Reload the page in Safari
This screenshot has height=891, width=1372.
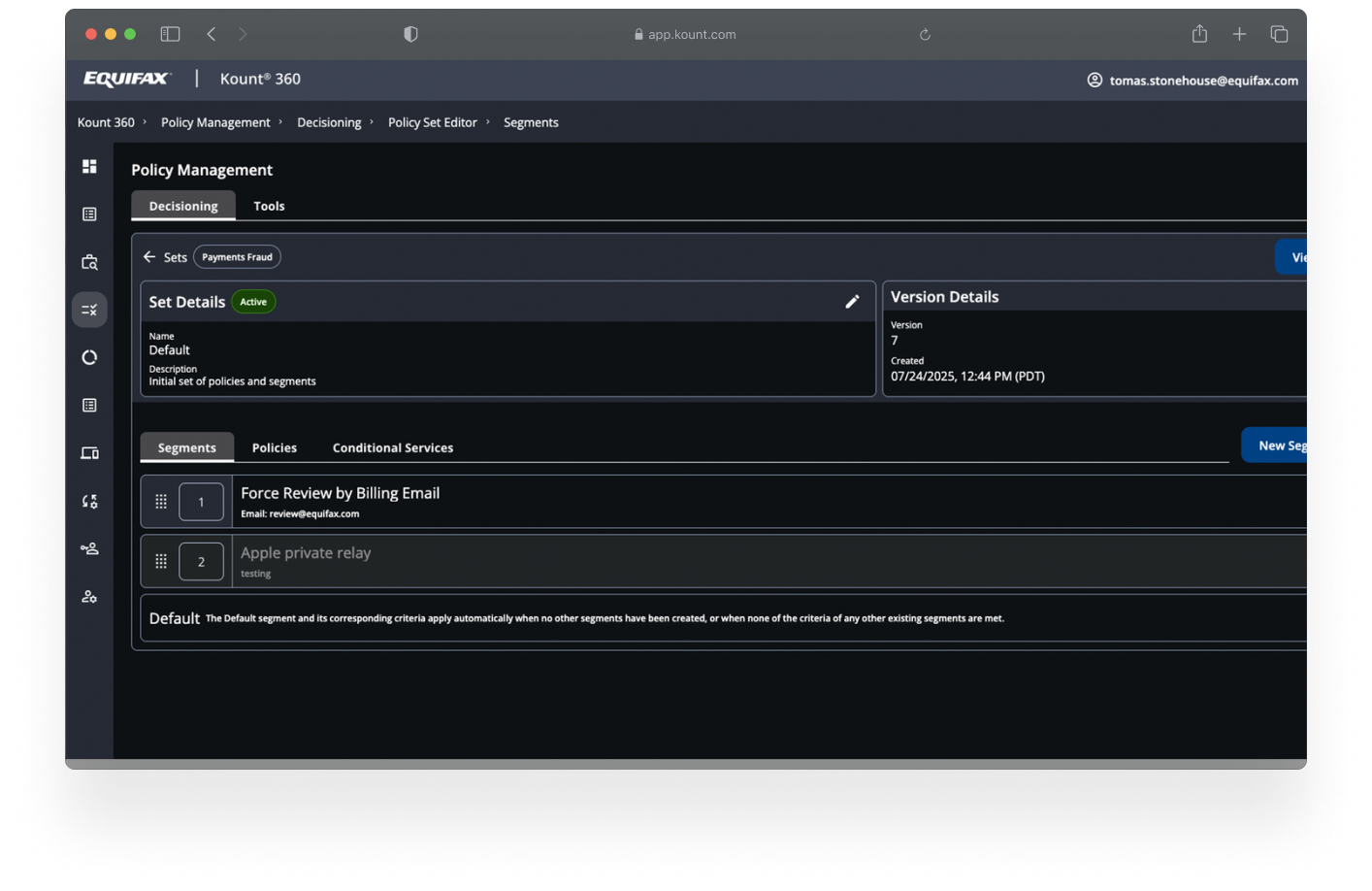point(925,35)
